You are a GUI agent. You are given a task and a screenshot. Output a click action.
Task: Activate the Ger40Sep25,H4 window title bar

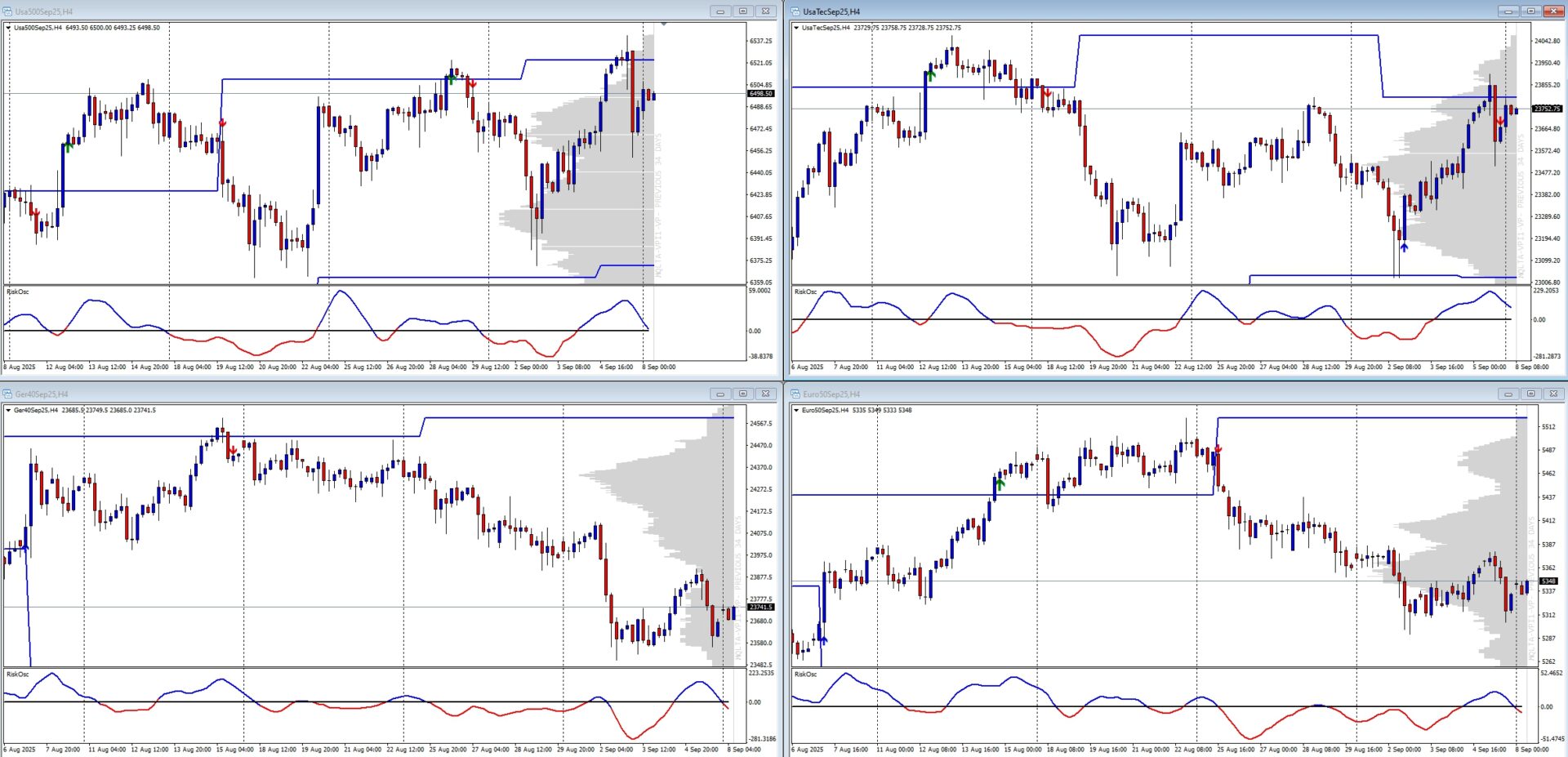coord(327,394)
